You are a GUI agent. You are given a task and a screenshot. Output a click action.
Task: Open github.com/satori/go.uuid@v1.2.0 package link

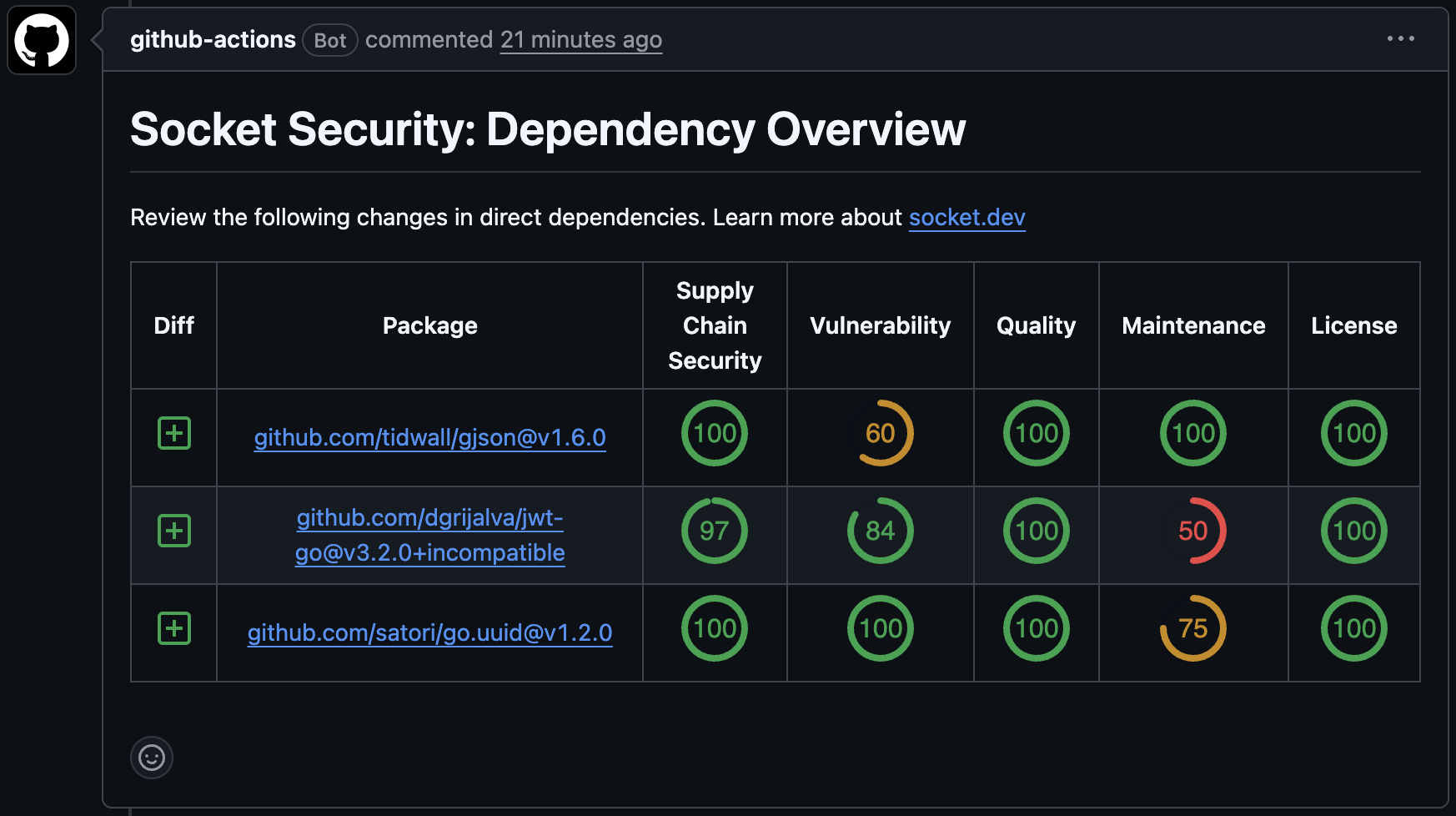pos(429,632)
